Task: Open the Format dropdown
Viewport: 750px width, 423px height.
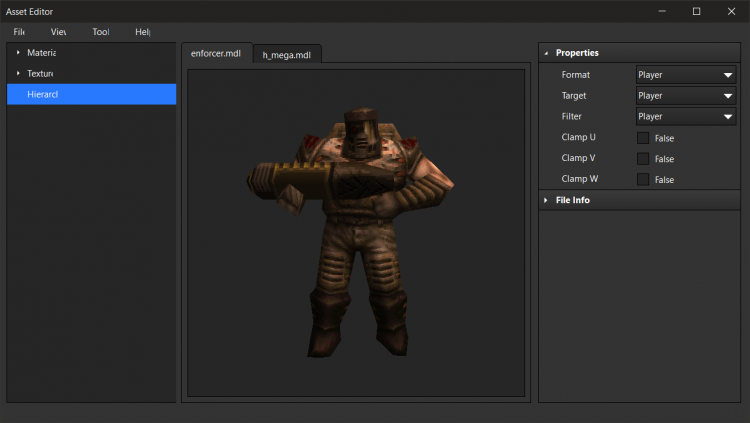Action: pos(686,75)
